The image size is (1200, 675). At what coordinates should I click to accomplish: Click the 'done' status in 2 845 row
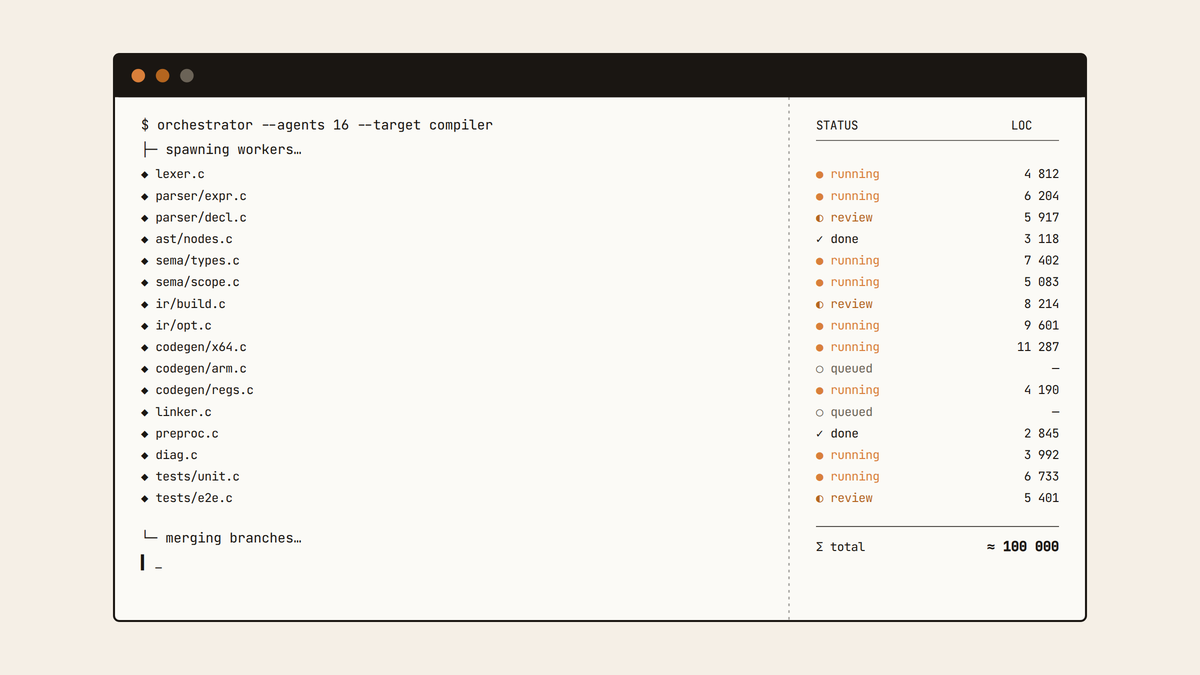tap(844, 434)
